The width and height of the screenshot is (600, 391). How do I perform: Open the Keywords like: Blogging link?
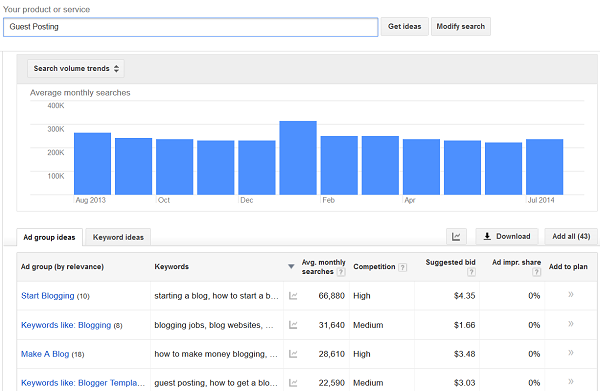coord(66,325)
